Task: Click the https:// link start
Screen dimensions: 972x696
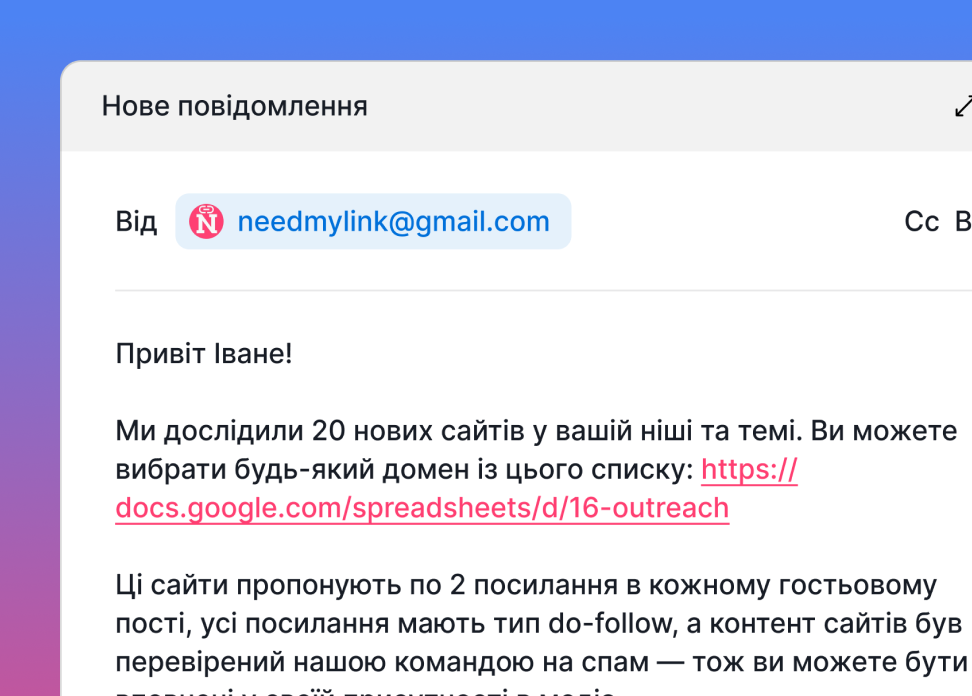Action: [x=749, y=470]
